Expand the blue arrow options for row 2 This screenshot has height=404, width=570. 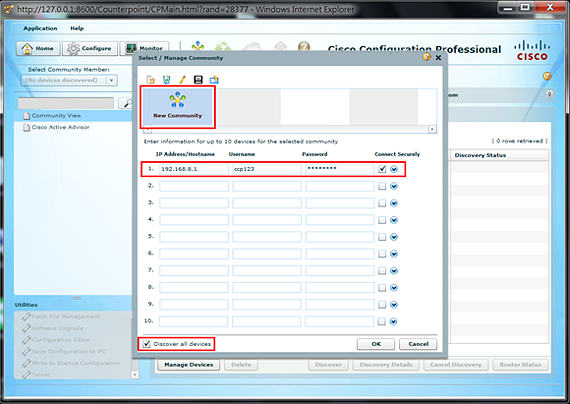[x=394, y=186]
